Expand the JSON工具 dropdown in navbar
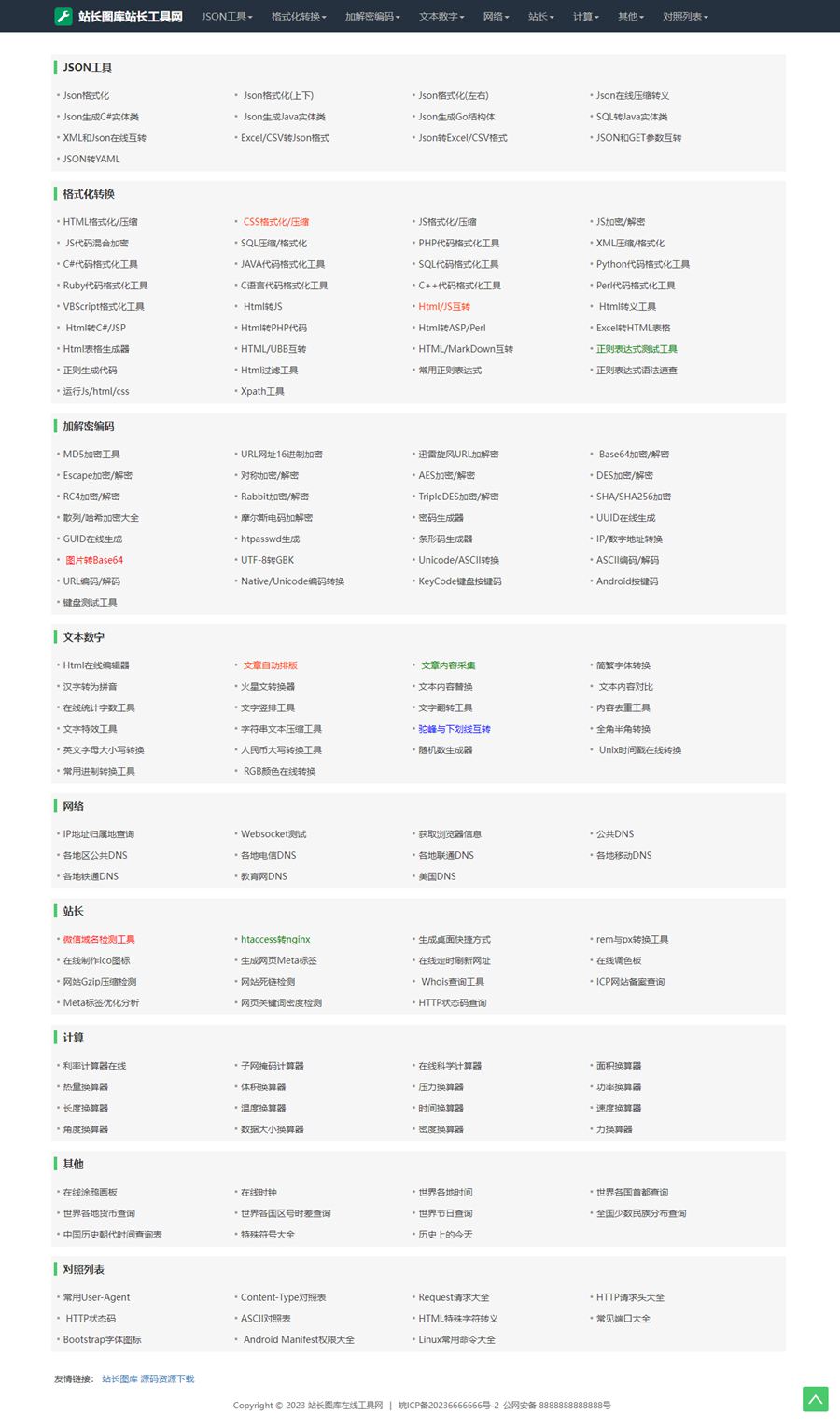 [227, 17]
